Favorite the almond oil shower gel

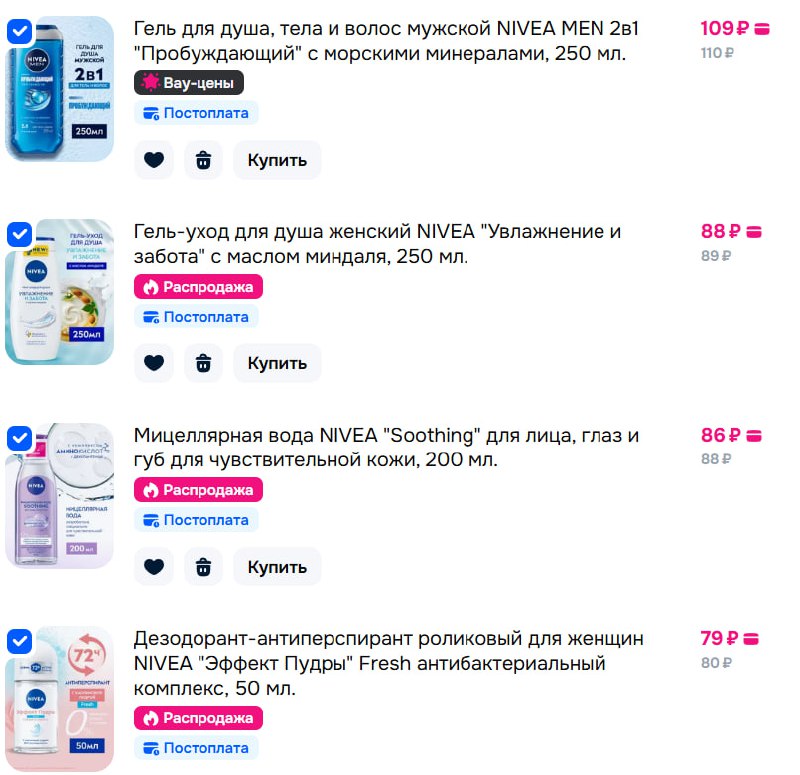154,363
